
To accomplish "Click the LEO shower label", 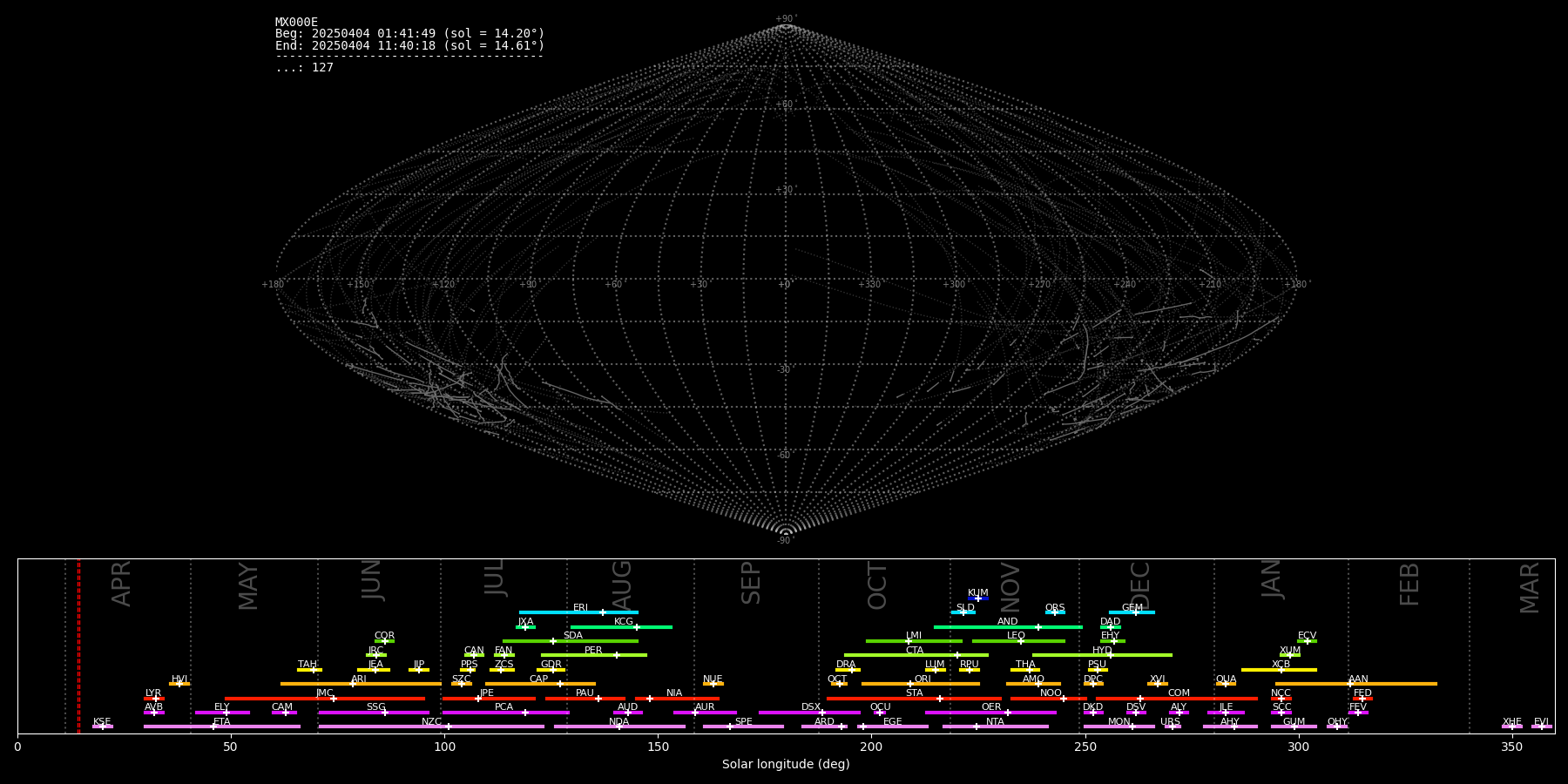I will (1016, 636).
